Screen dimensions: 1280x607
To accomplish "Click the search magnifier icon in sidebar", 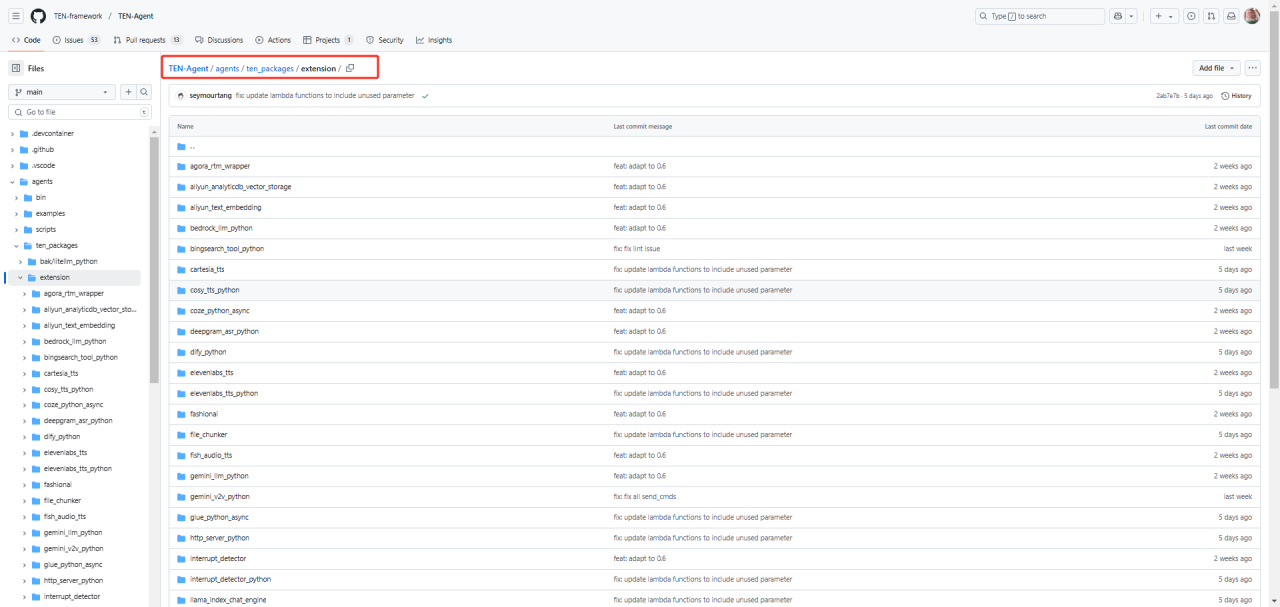I will point(144,92).
